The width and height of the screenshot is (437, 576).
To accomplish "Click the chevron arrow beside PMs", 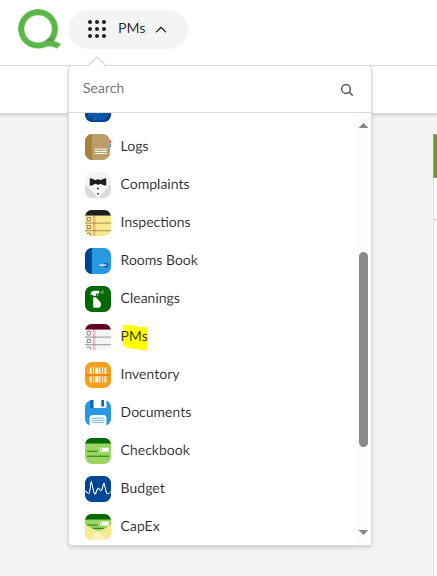I will [161, 30].
